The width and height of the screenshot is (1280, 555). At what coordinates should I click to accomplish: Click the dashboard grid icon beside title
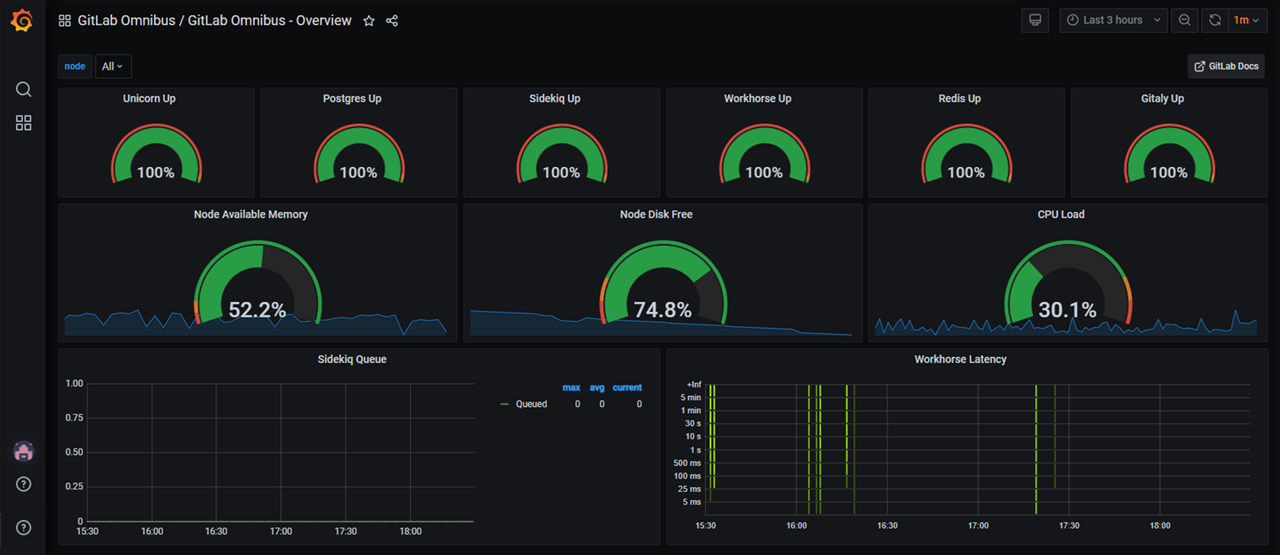pos(65,20)
